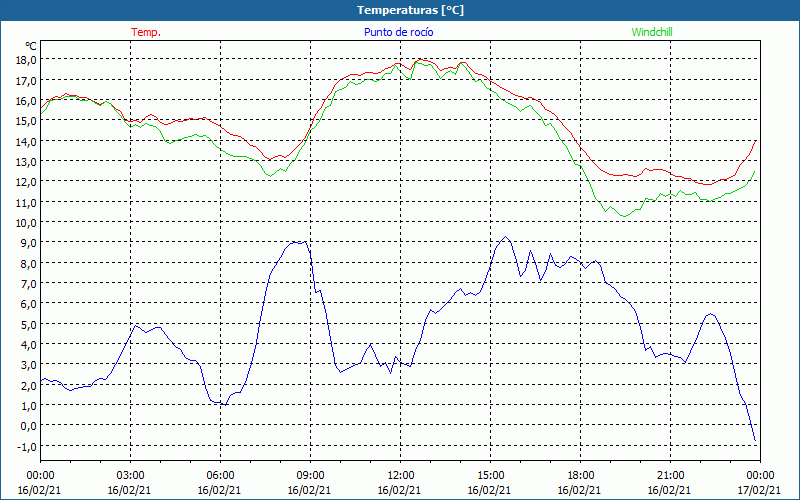Viewport: 800px width, 500px height.
Task: Click the '13,0' y-axis value
Action: (x=28, y=162)
